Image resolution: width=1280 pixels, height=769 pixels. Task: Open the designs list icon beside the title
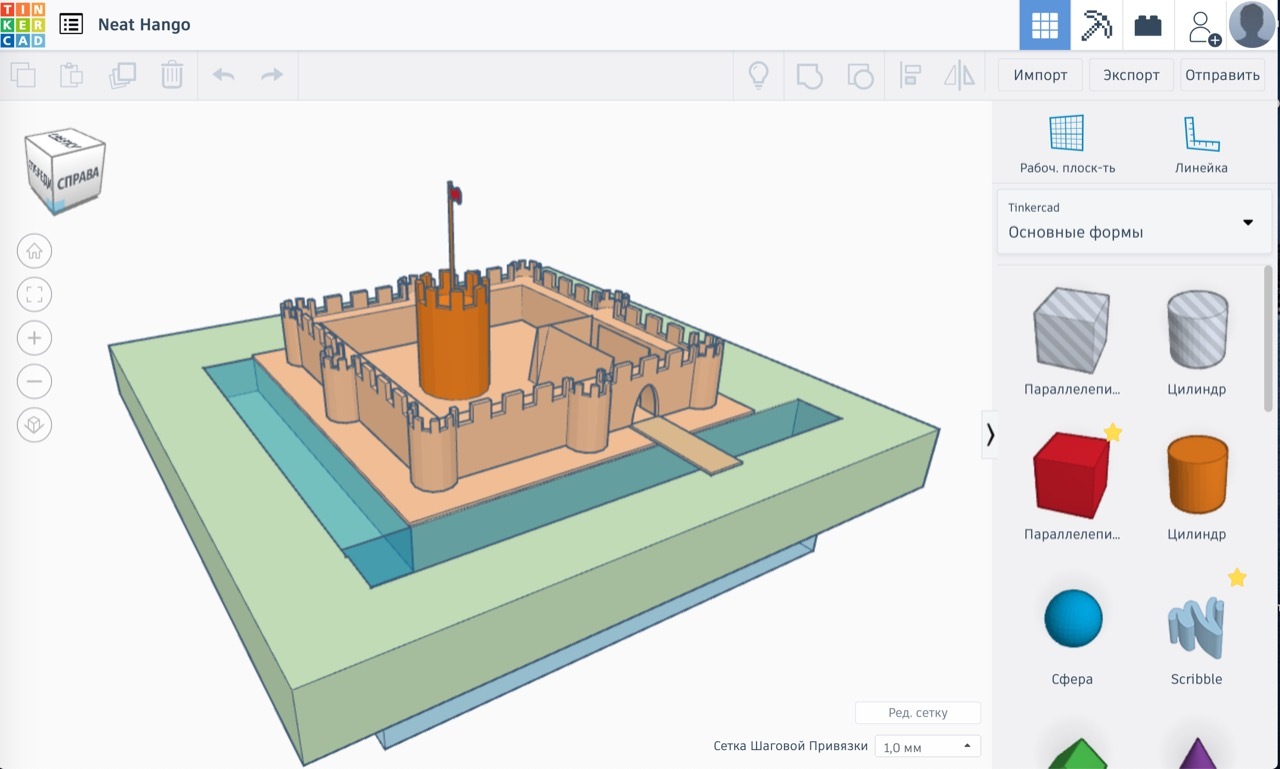(71, 24)
